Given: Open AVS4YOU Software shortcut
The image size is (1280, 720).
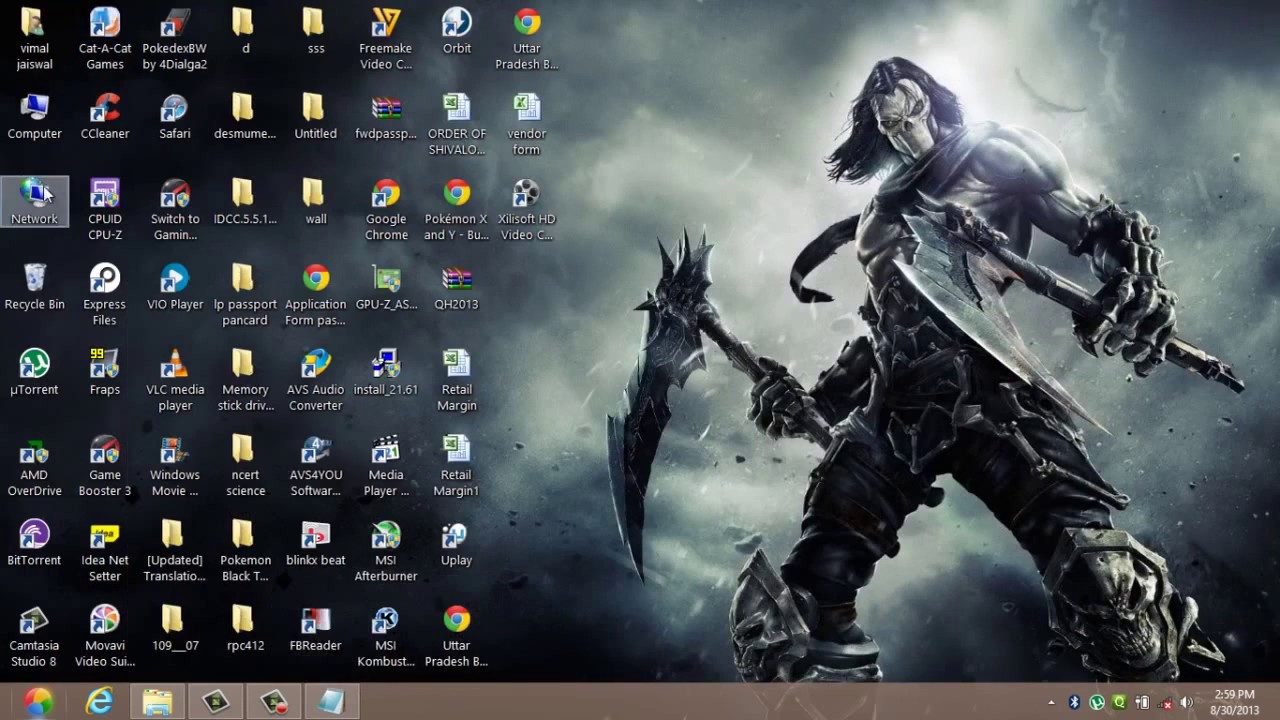Looking at the screenshot, I should (x=316, y=466).
